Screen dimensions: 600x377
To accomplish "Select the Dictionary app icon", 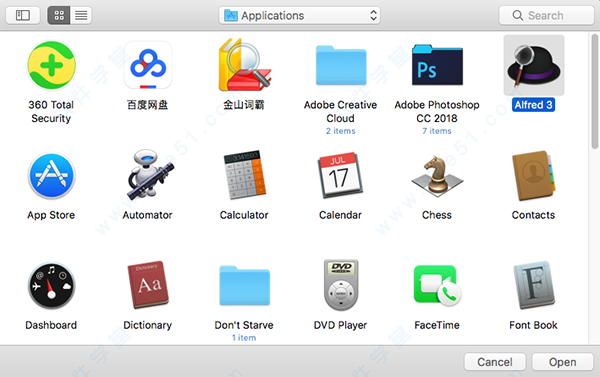I will (148, 285).
